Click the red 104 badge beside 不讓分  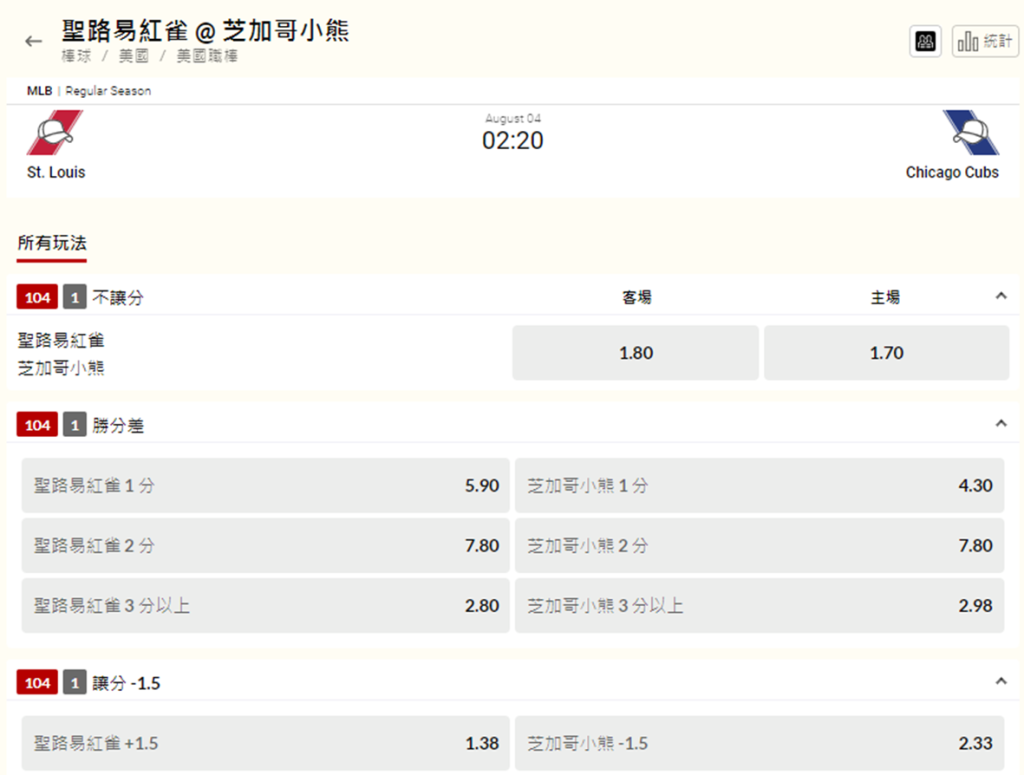37,298
